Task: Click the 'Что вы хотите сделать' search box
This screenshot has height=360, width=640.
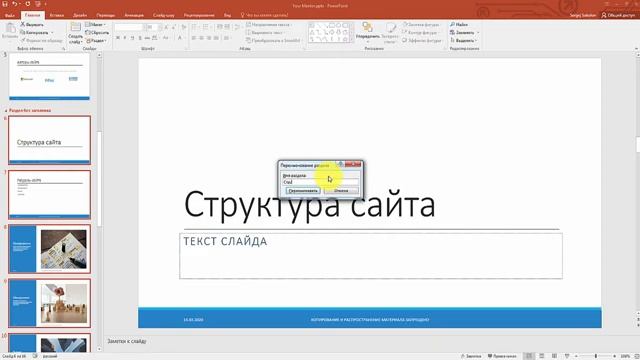Action: (265, 15)
